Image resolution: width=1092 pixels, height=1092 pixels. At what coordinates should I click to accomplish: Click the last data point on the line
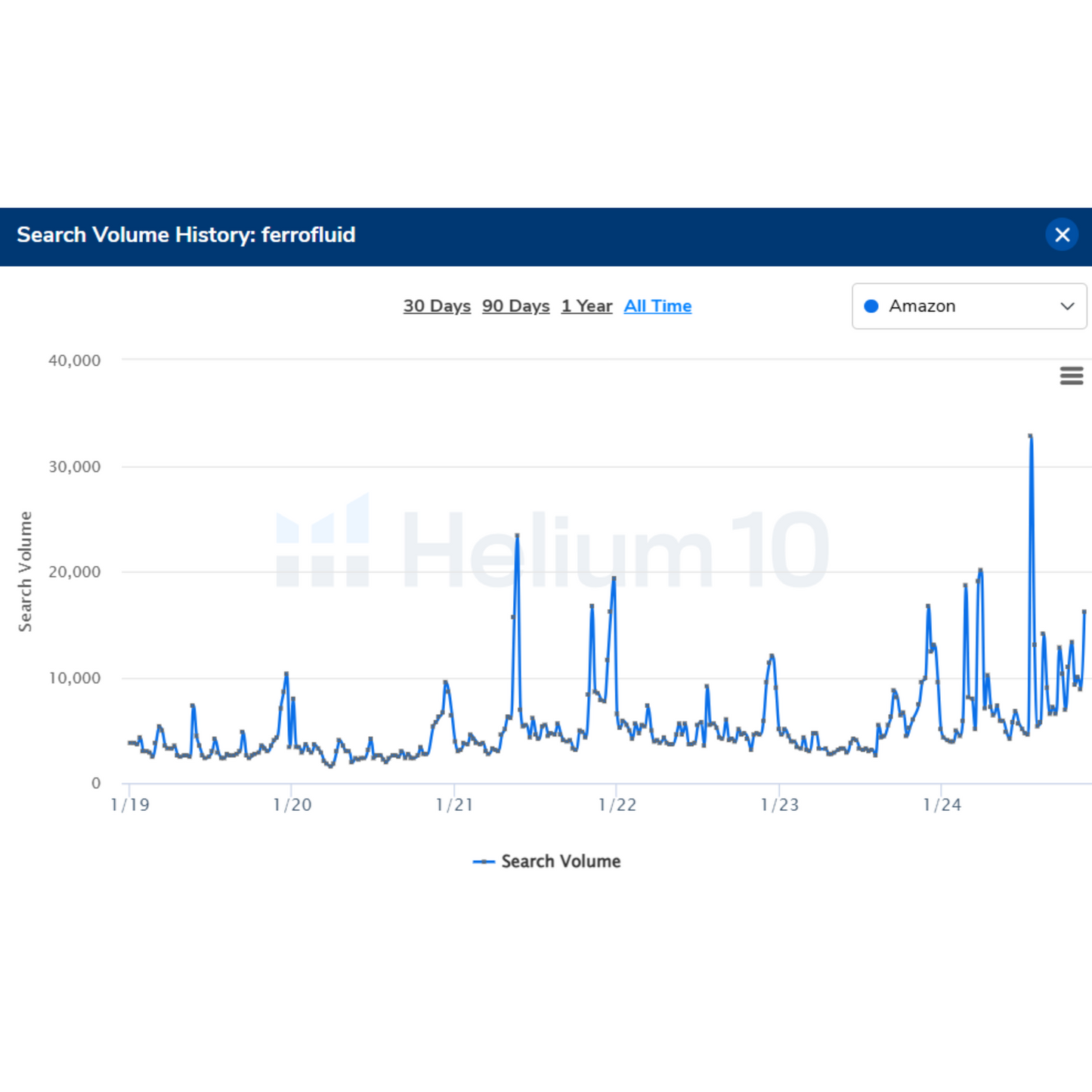tap(1084, 611)
